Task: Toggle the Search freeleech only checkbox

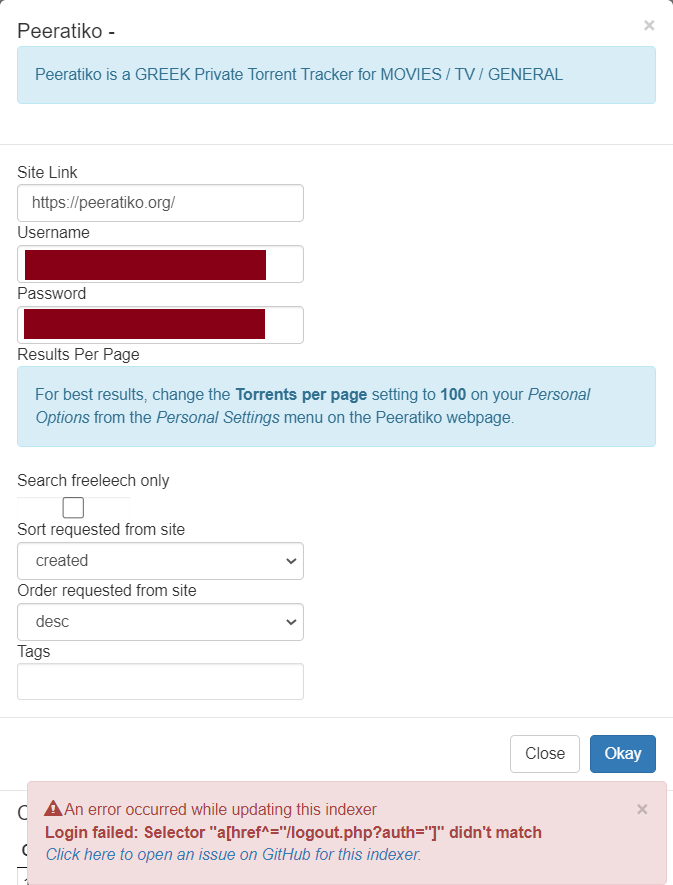Action: tap(73, 507)
